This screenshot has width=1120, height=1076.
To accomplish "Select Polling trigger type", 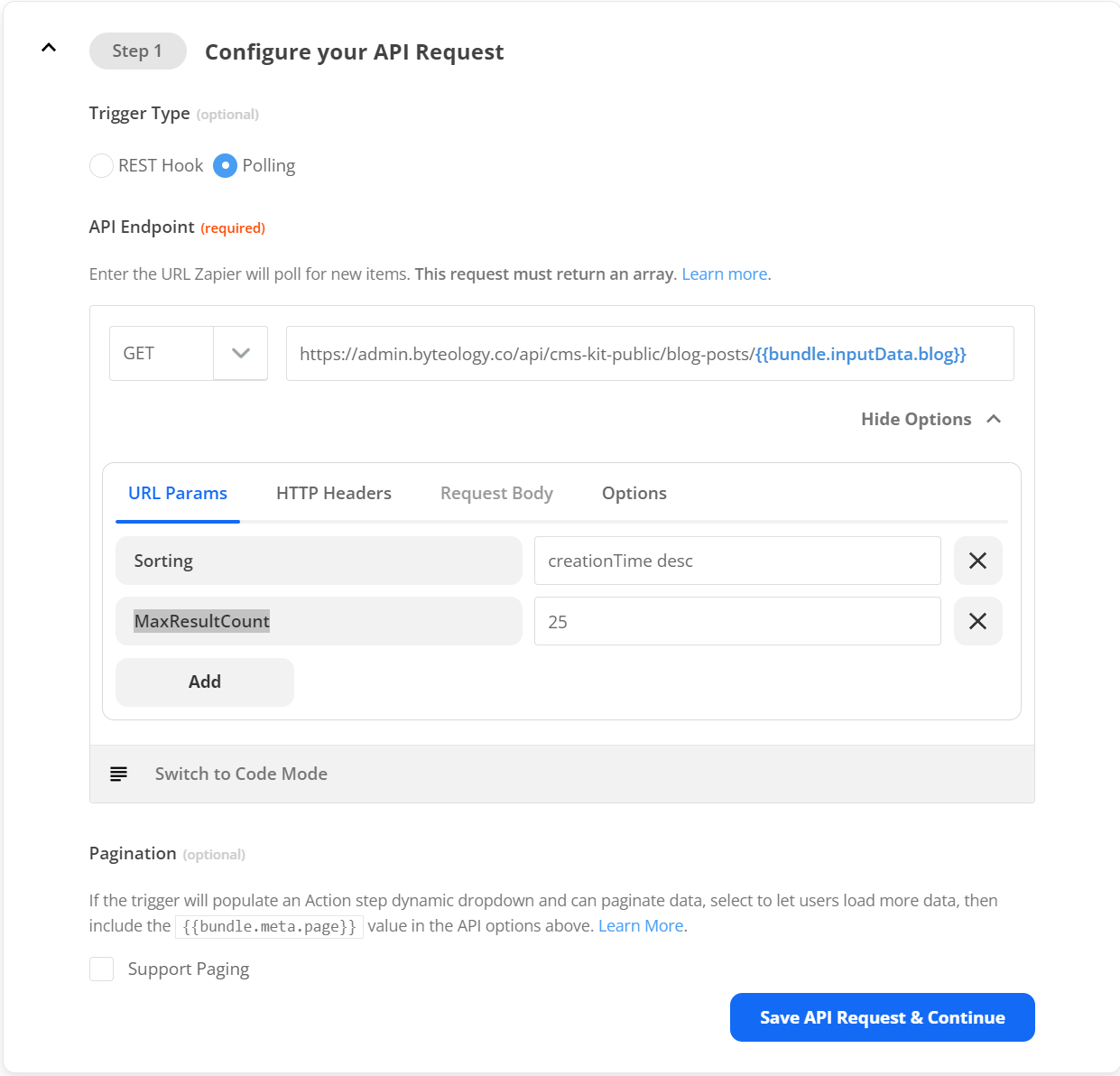I will click(225, 166).
